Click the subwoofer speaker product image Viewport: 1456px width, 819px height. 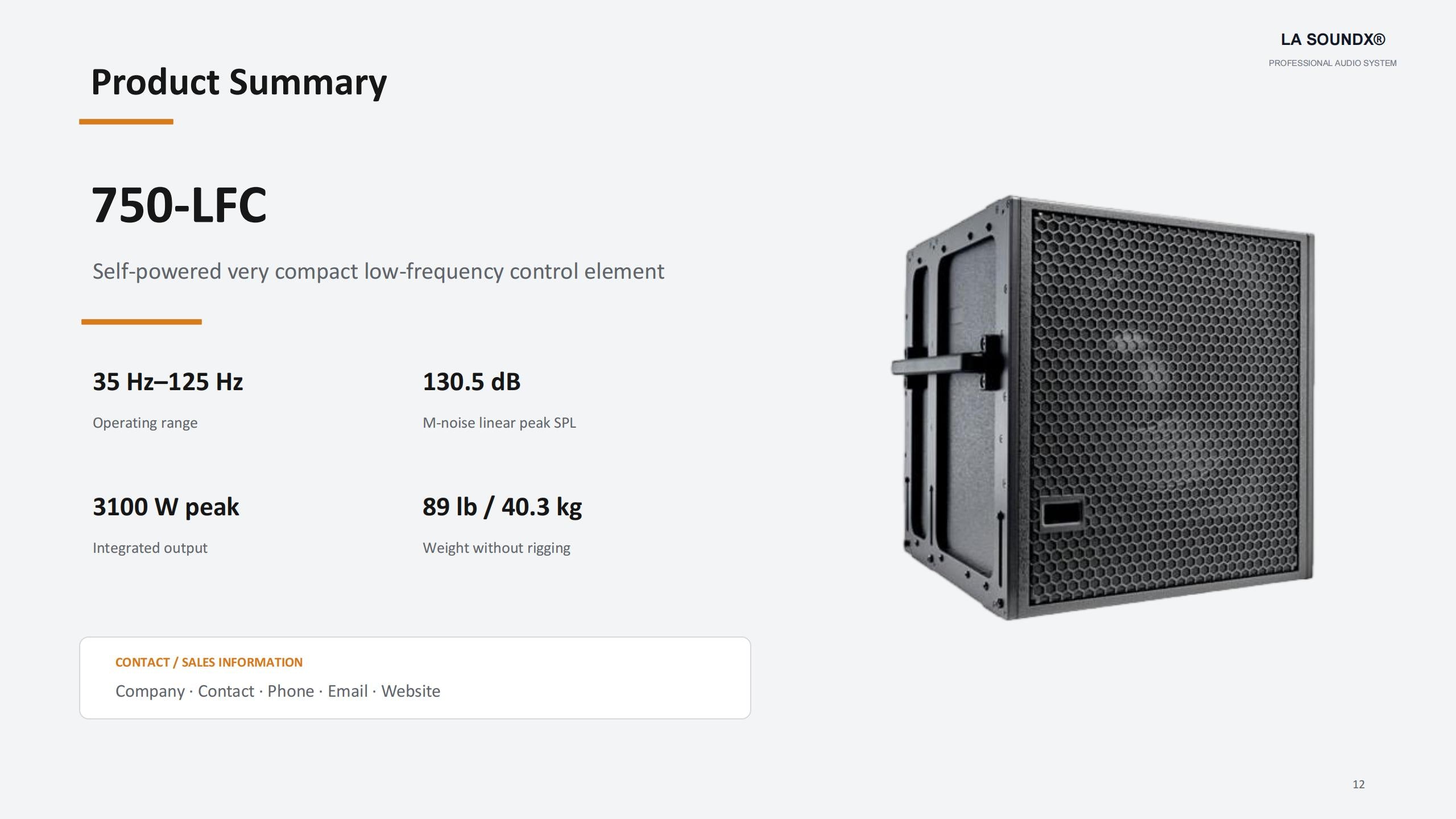[x=1102, y=407]
